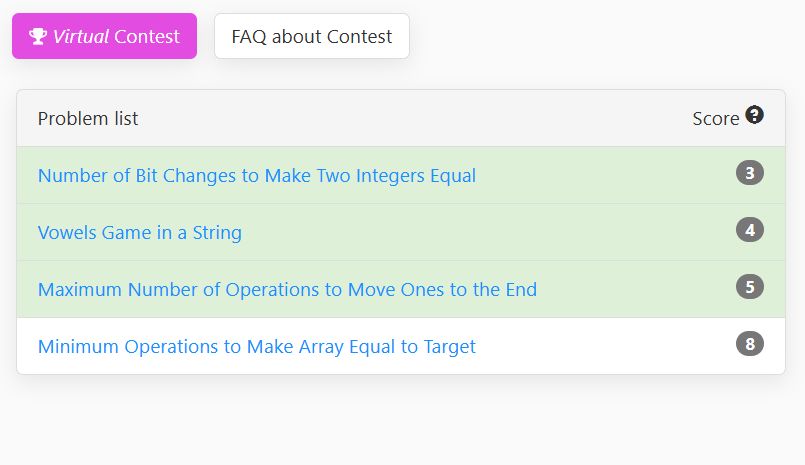
Task: Select the Minimum Operations white row
Action: coord(401,346)
